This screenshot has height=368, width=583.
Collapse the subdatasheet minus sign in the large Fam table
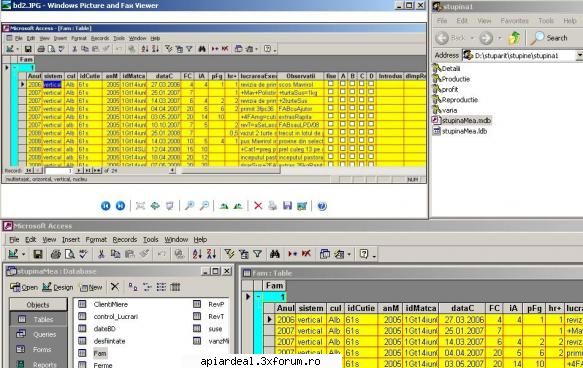click(x=259, y=297)
